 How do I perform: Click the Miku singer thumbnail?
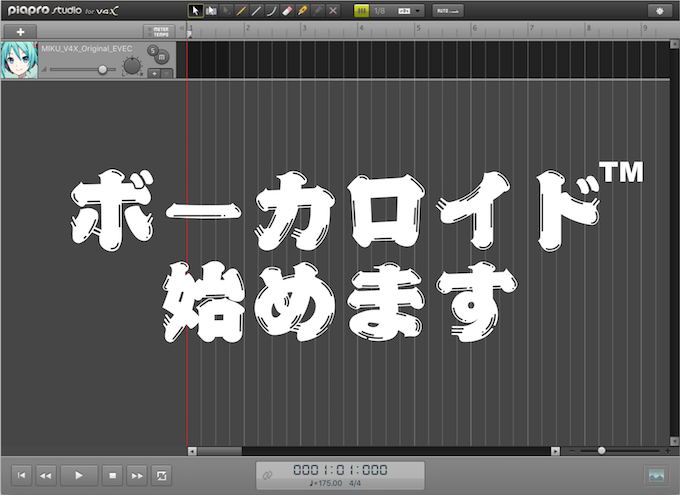(x=20, y=60)
